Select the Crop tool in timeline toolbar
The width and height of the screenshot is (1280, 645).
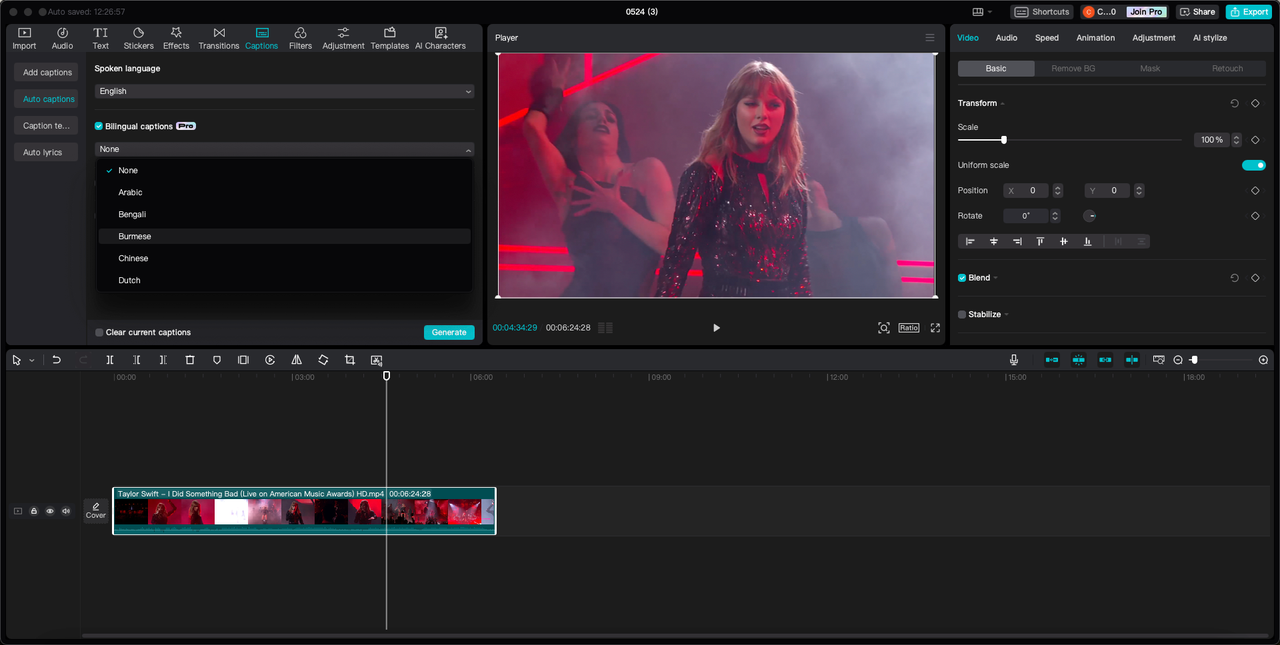point(350,360)
